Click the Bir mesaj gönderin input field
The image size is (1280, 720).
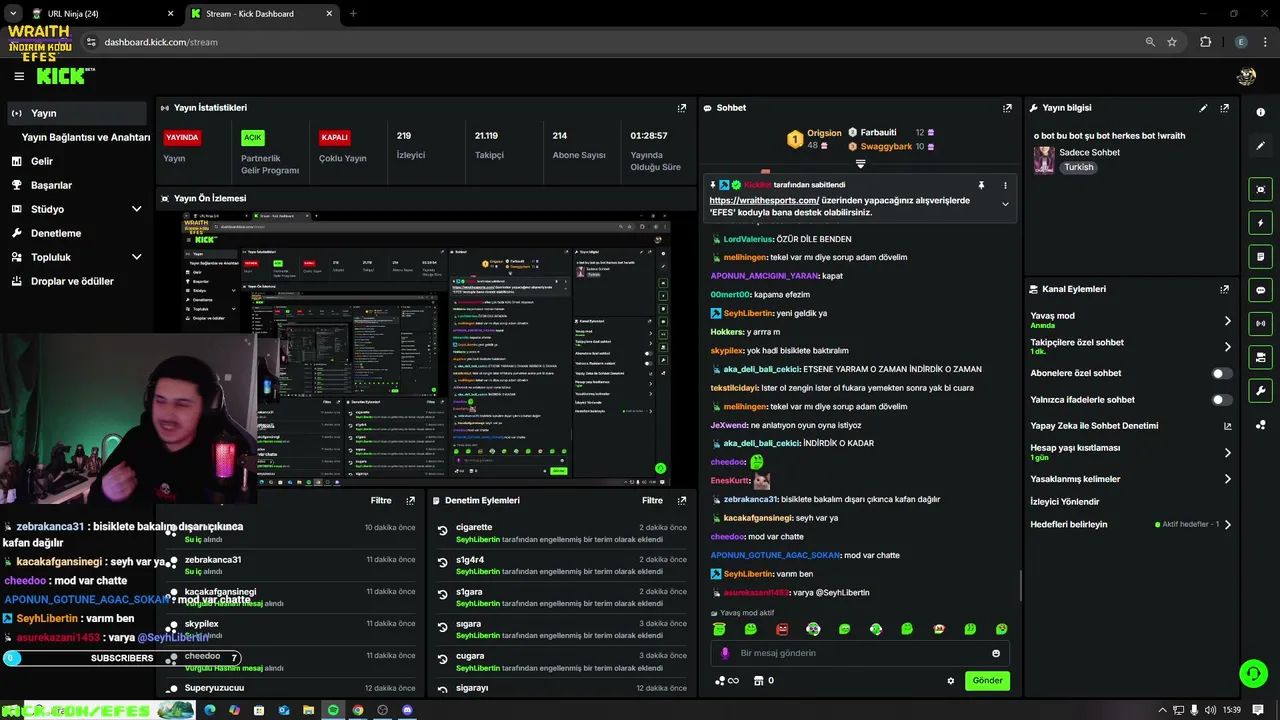pyautogui.click(x=860, y=653)
